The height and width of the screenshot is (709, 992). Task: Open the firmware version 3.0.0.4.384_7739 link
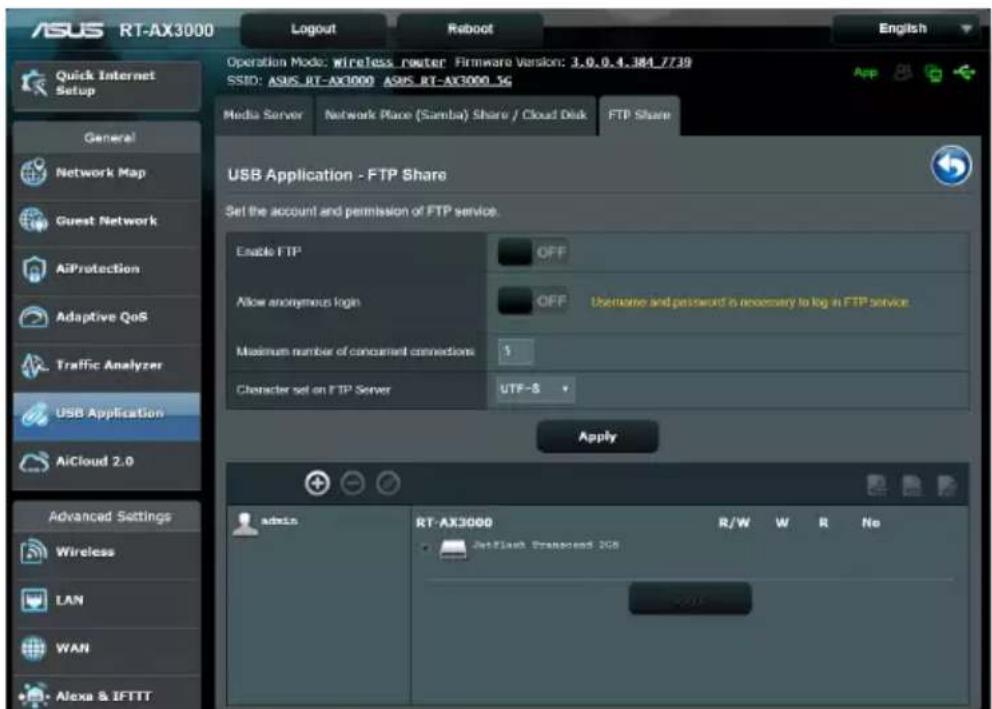[631, 62]
